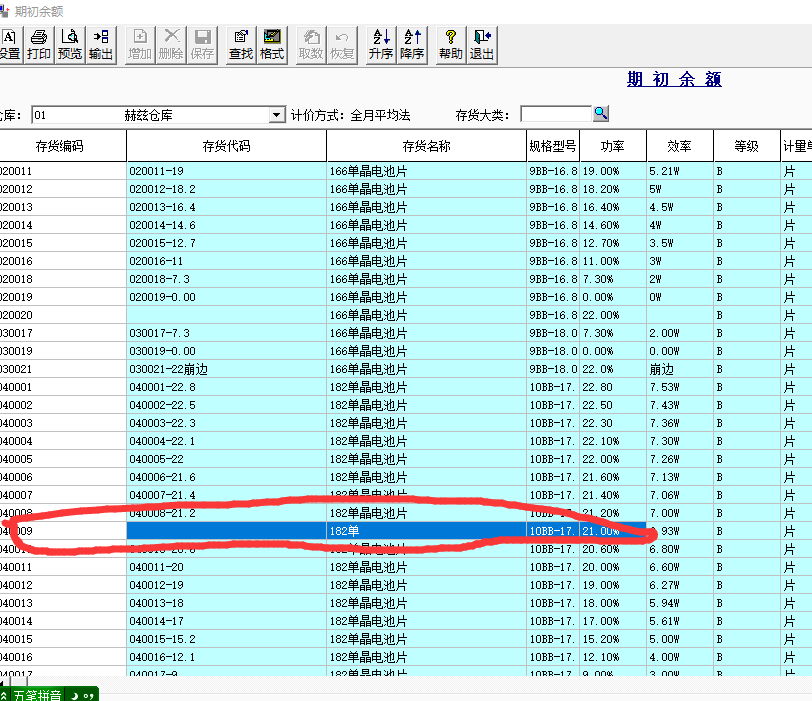Screen dimensions: 812x701
Task: Click the 规格型号 column header
Action: tap(553, 146)
